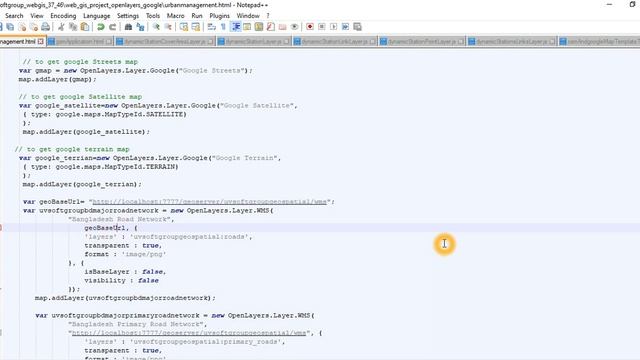Open the View menu
The height and width of the screenshot is (360, 640).
coord(37,16)
